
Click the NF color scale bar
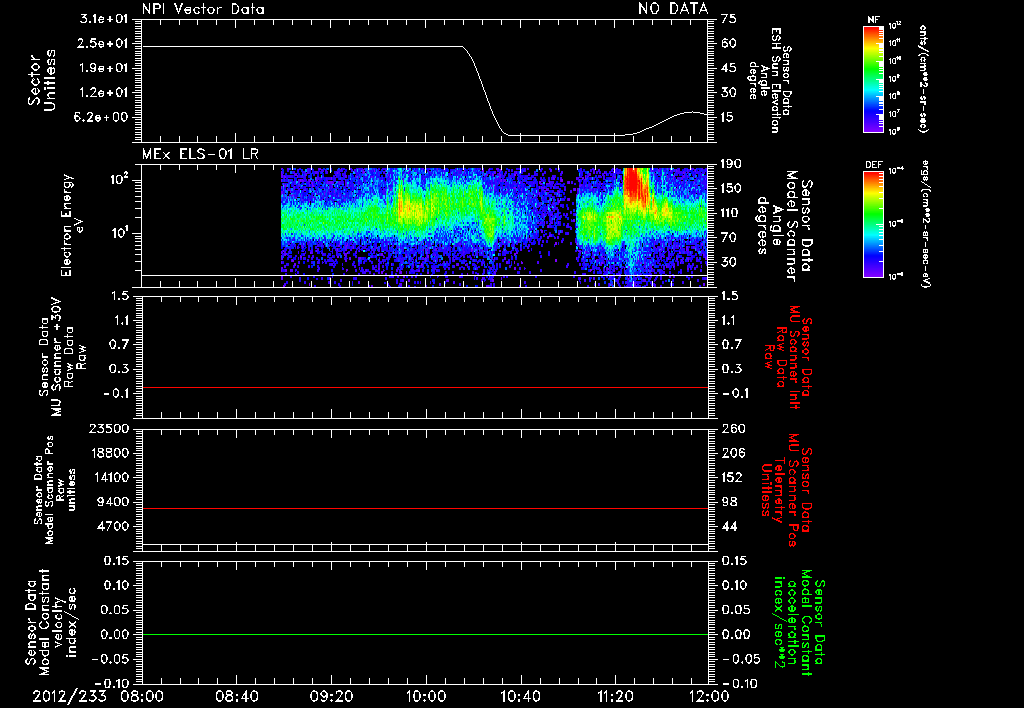(873, 79)
